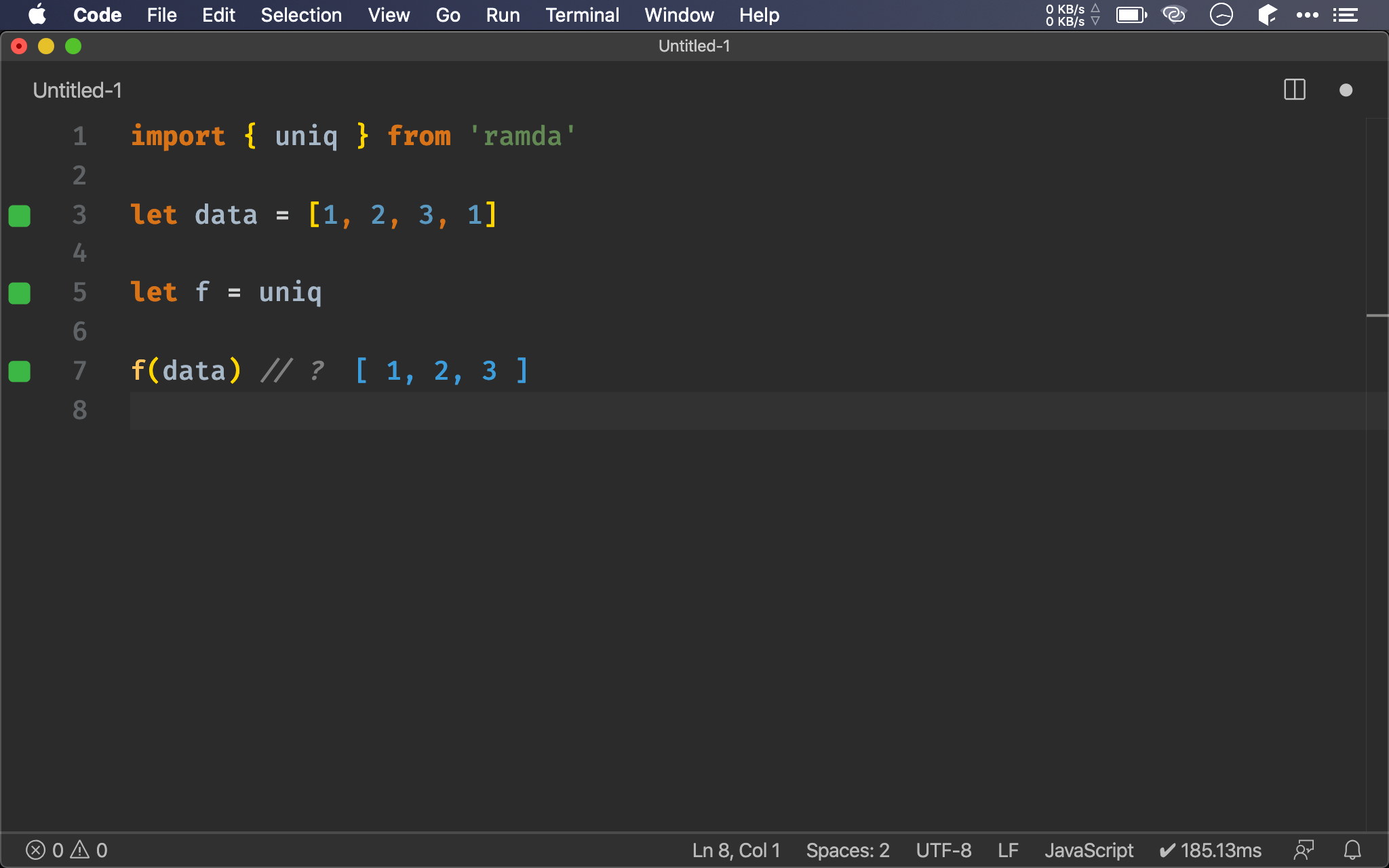1389x868 pixels.
Task: Change end of line sequence 'LF'
Action: [x=1008, y=850]
